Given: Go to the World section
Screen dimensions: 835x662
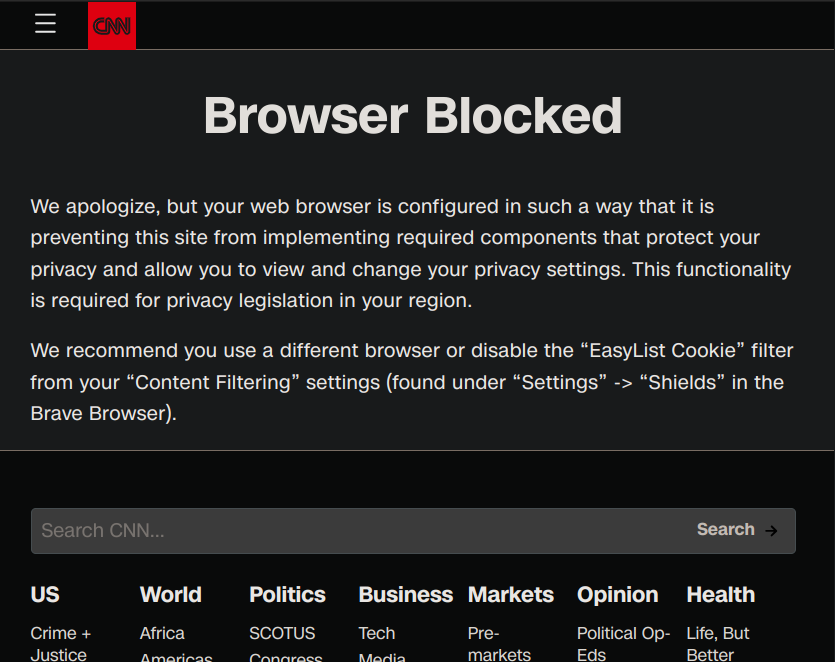Looking at the screenshot, I should (x=170, y=595).
